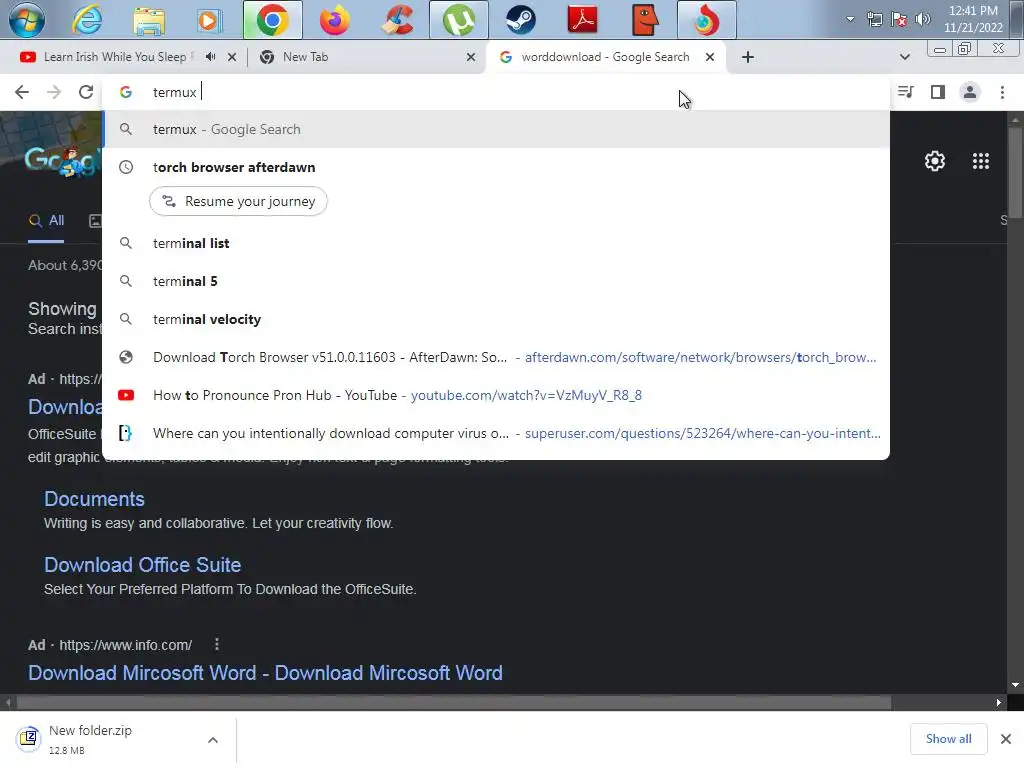Open Google search settings gear

[x=935, y=161]
